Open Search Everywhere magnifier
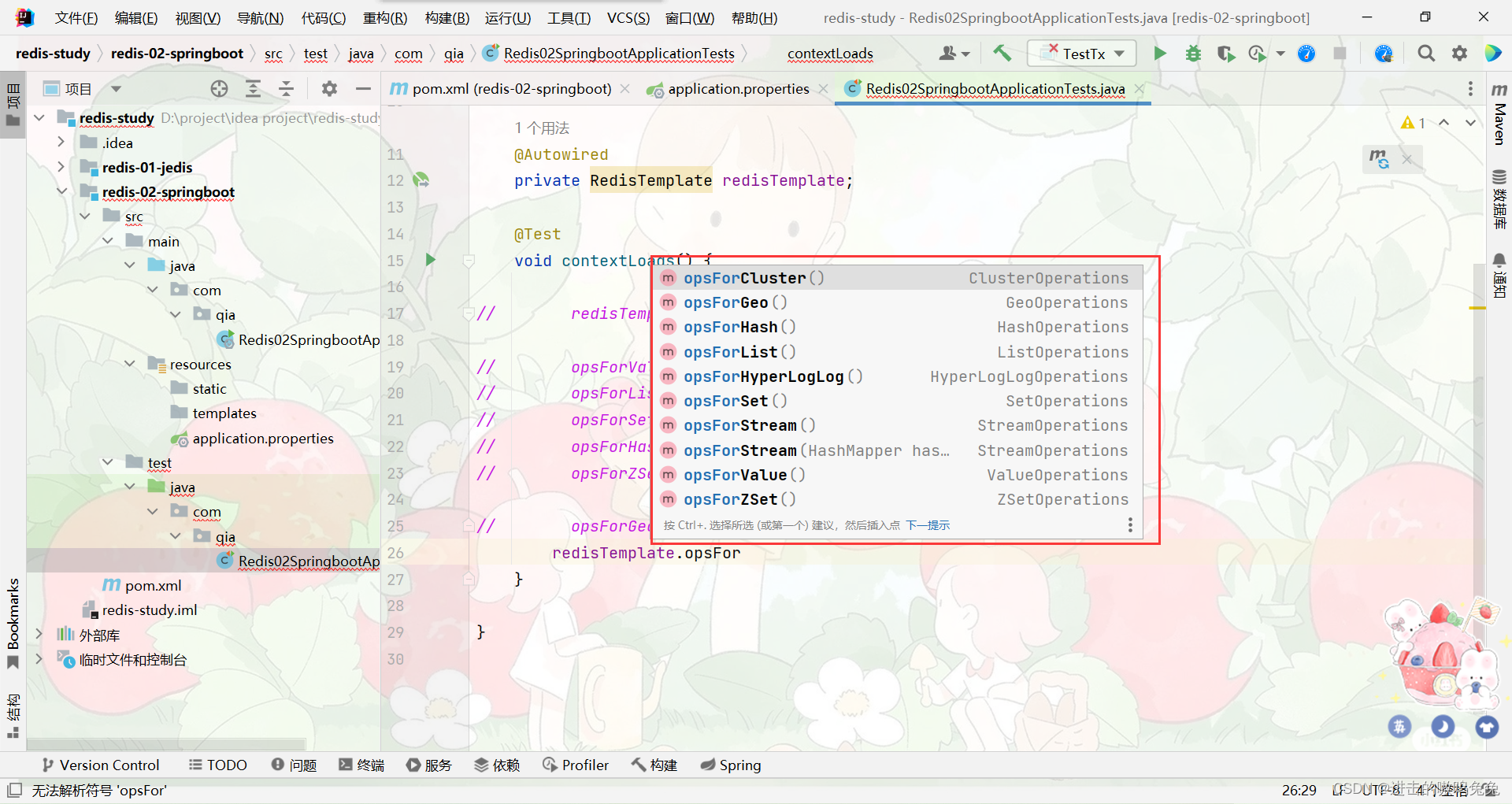This screenshot has height=804, width=1512. tap(1425, 53)
